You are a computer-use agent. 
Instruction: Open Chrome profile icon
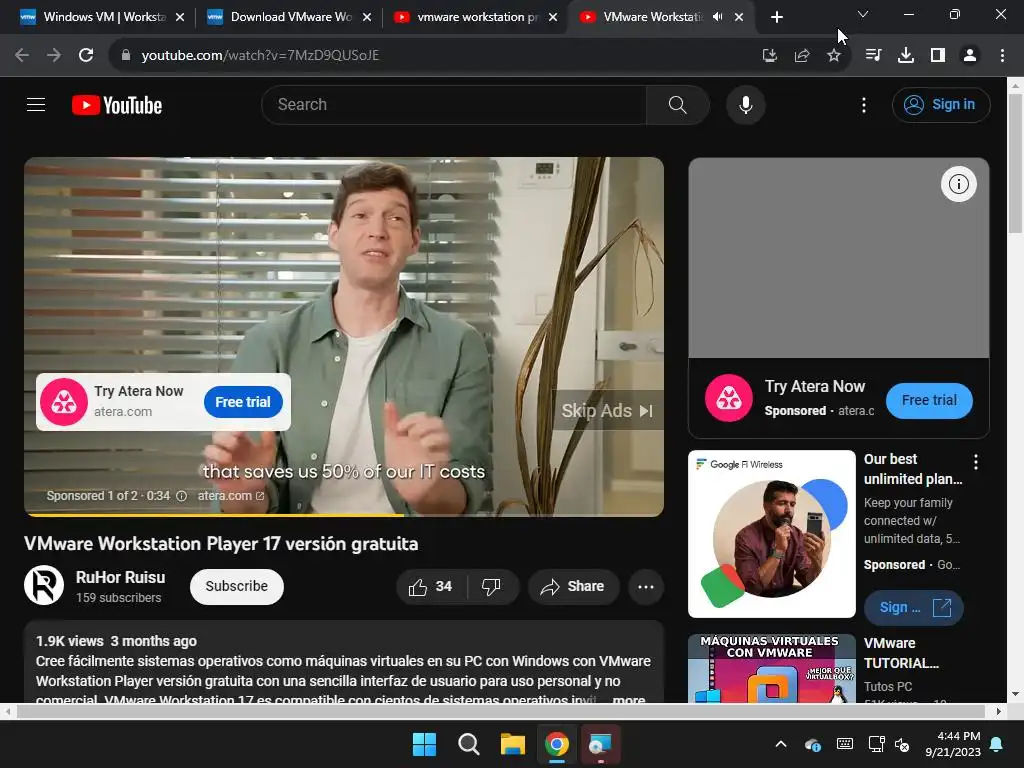coord(970,55)
